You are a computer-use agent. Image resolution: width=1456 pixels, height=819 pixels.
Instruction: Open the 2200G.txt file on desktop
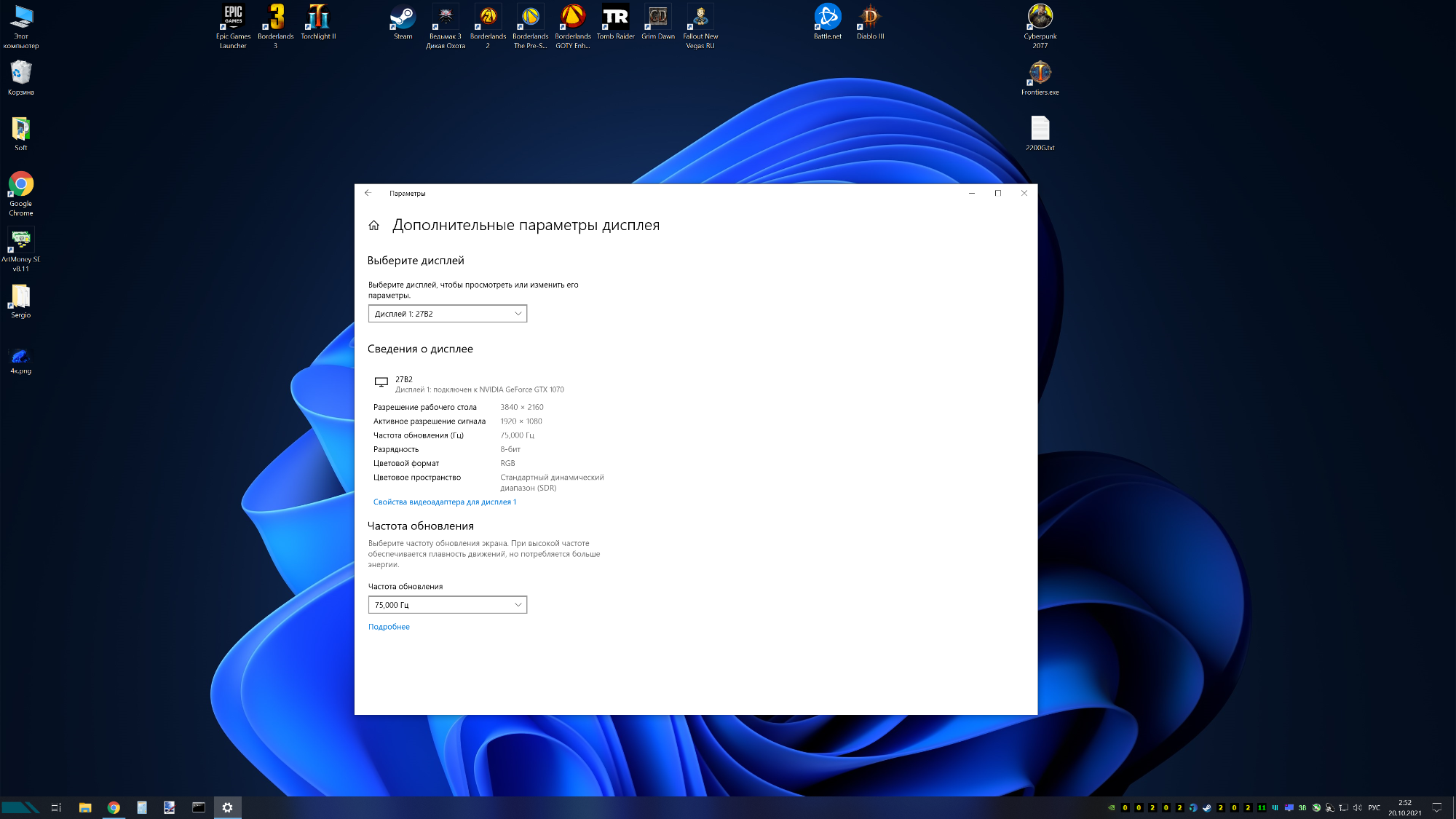(1040, 130)
